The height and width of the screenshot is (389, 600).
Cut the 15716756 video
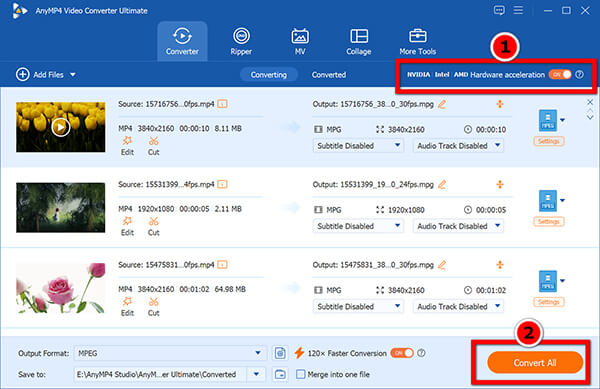153,146
